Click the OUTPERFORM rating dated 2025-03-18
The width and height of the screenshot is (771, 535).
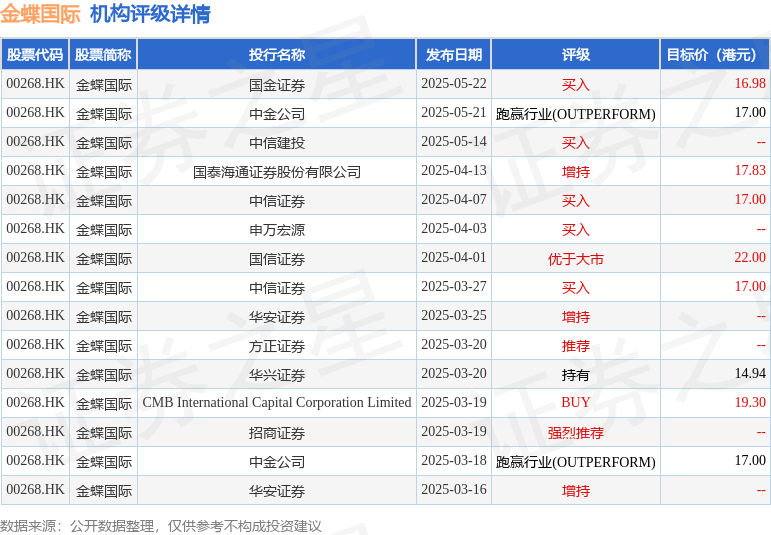click(x=576, y=462)
